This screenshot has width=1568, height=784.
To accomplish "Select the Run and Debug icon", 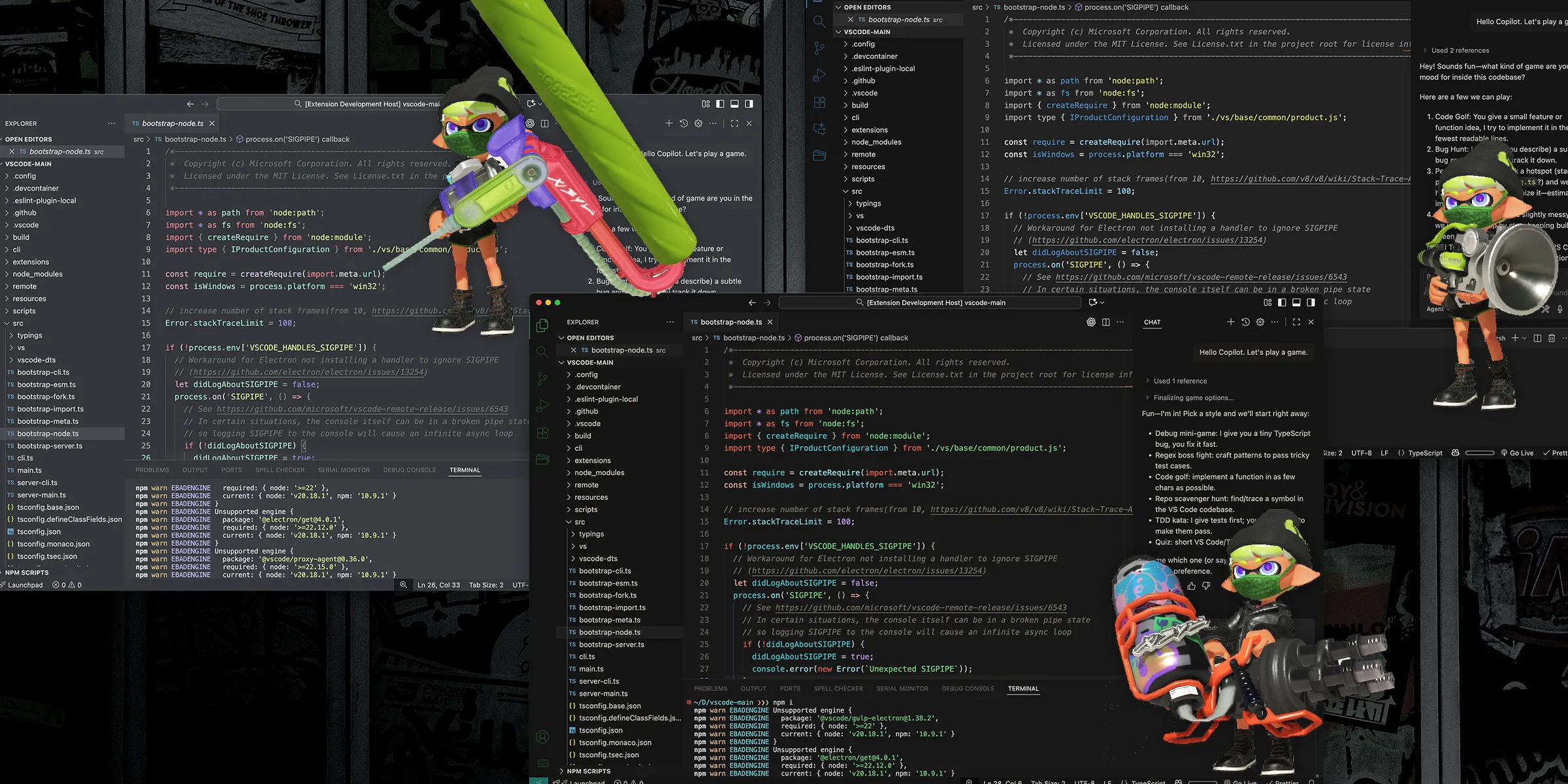I will pyautogui.click(x=542, y=406).
